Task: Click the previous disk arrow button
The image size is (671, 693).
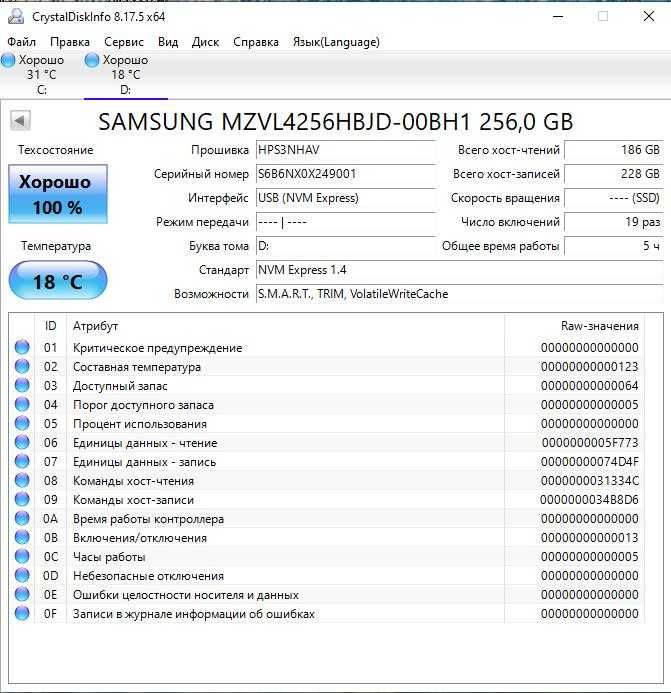Action: (20, 121)
